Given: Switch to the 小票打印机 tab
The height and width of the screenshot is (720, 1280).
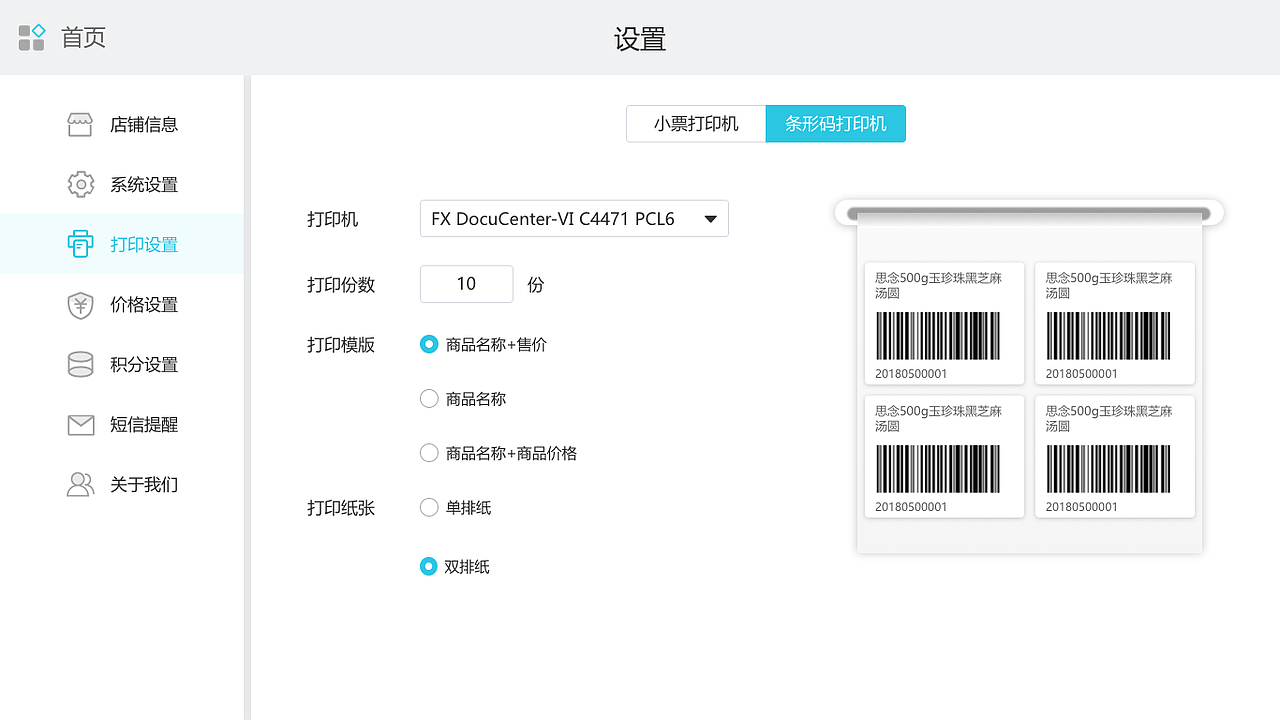Looking at the screenshot, I should [x=696, y=124].
